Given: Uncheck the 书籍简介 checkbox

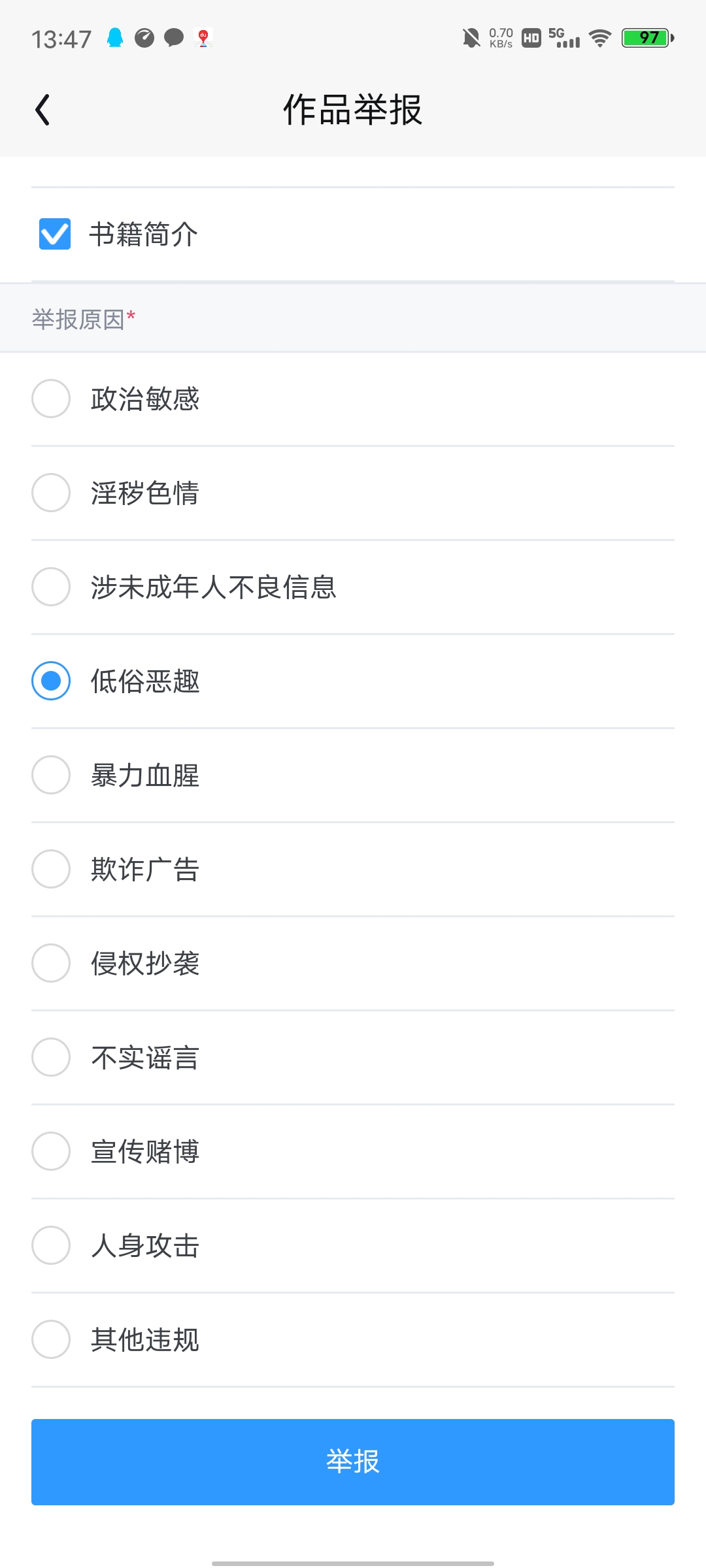Looking at the screenshot, I should pyautogui.click(x=55, y=234).
